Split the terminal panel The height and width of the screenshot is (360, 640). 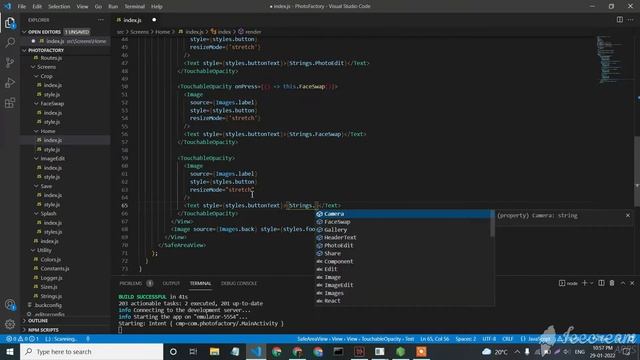601,283
